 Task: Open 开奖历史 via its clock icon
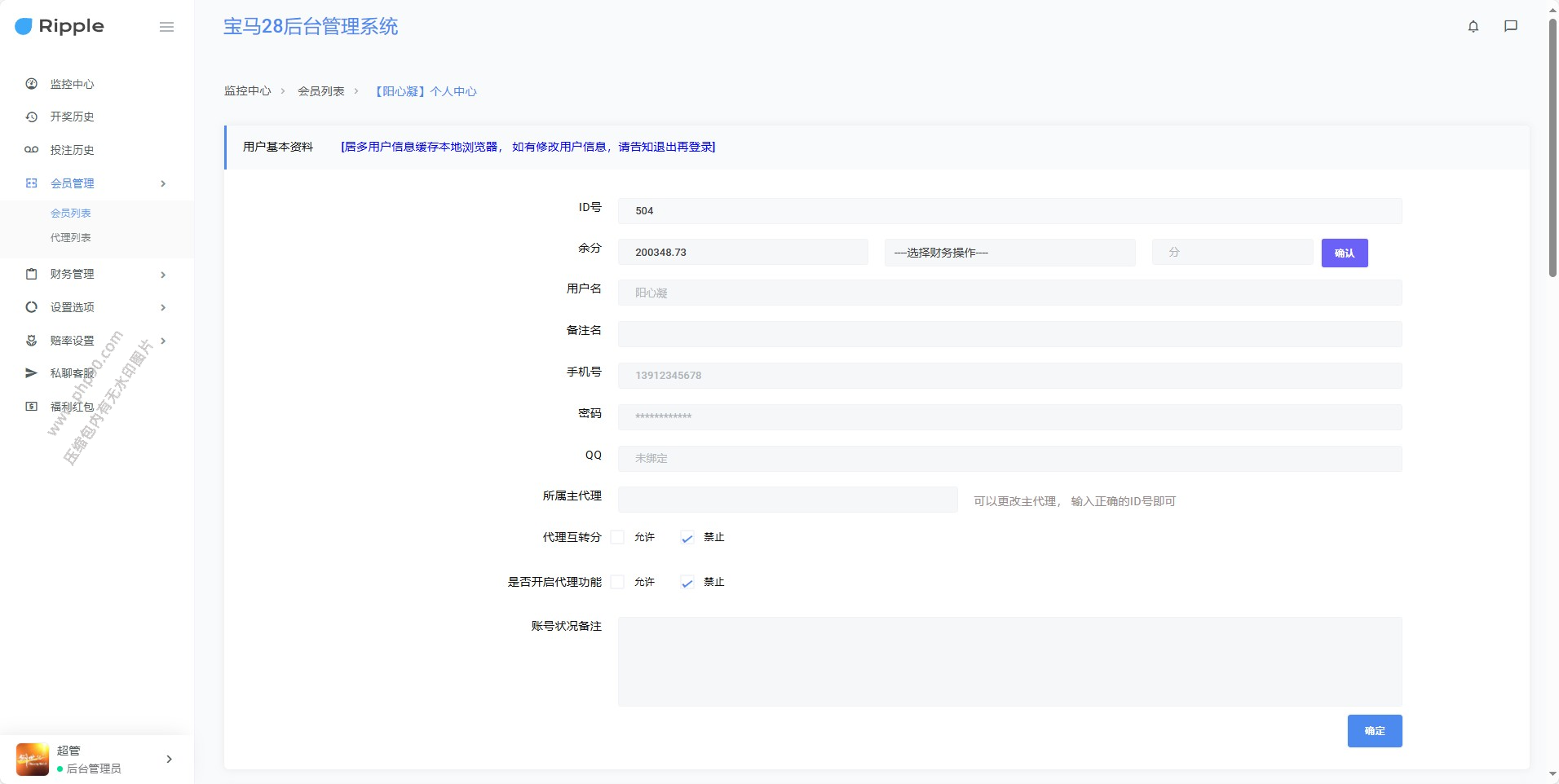coord(32,117)
